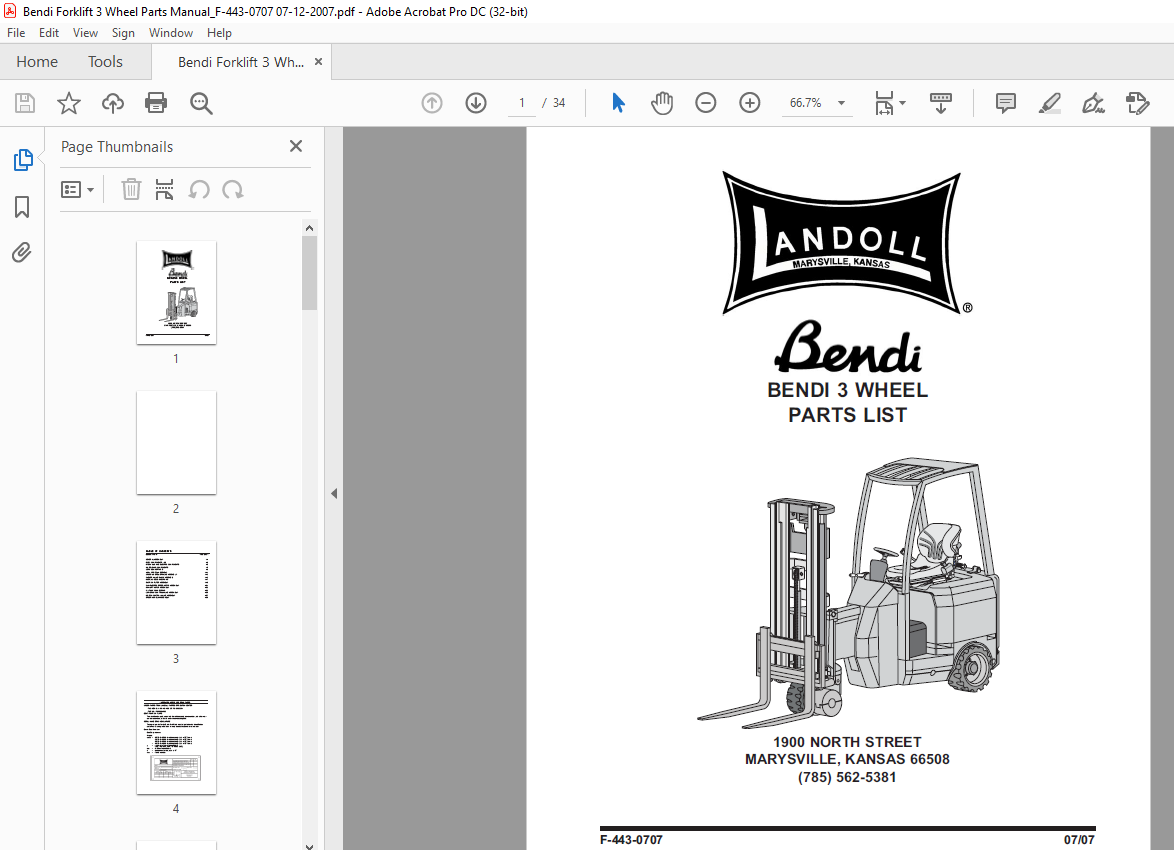This screenshot has height=850, width=1174.
Task: Rotate page counterclockwise
Action: [198, 189]
